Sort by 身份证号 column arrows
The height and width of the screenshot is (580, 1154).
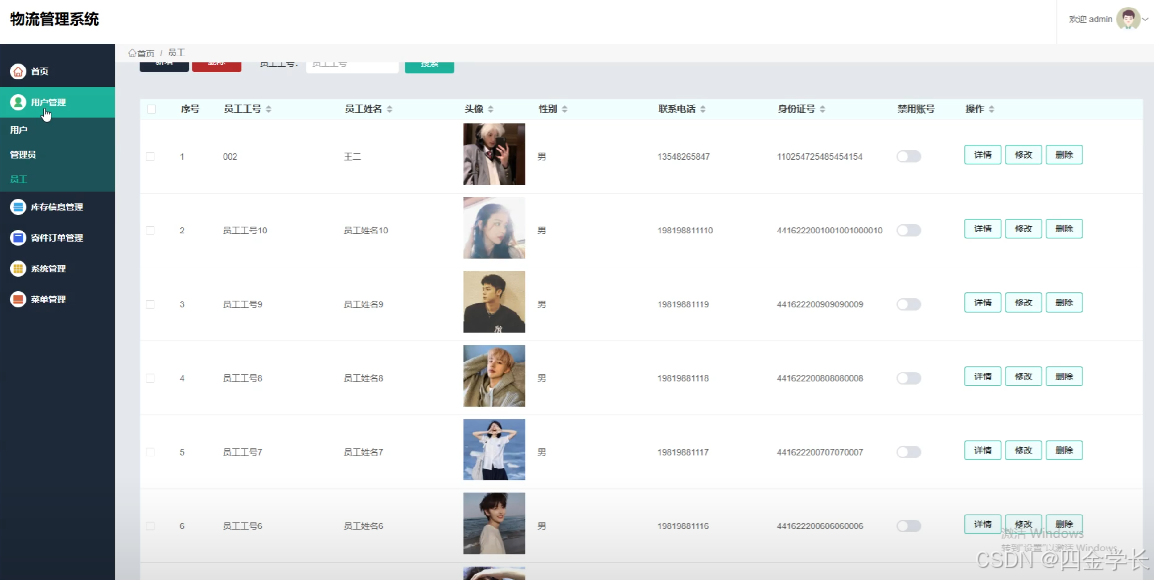tap(822, 109)
